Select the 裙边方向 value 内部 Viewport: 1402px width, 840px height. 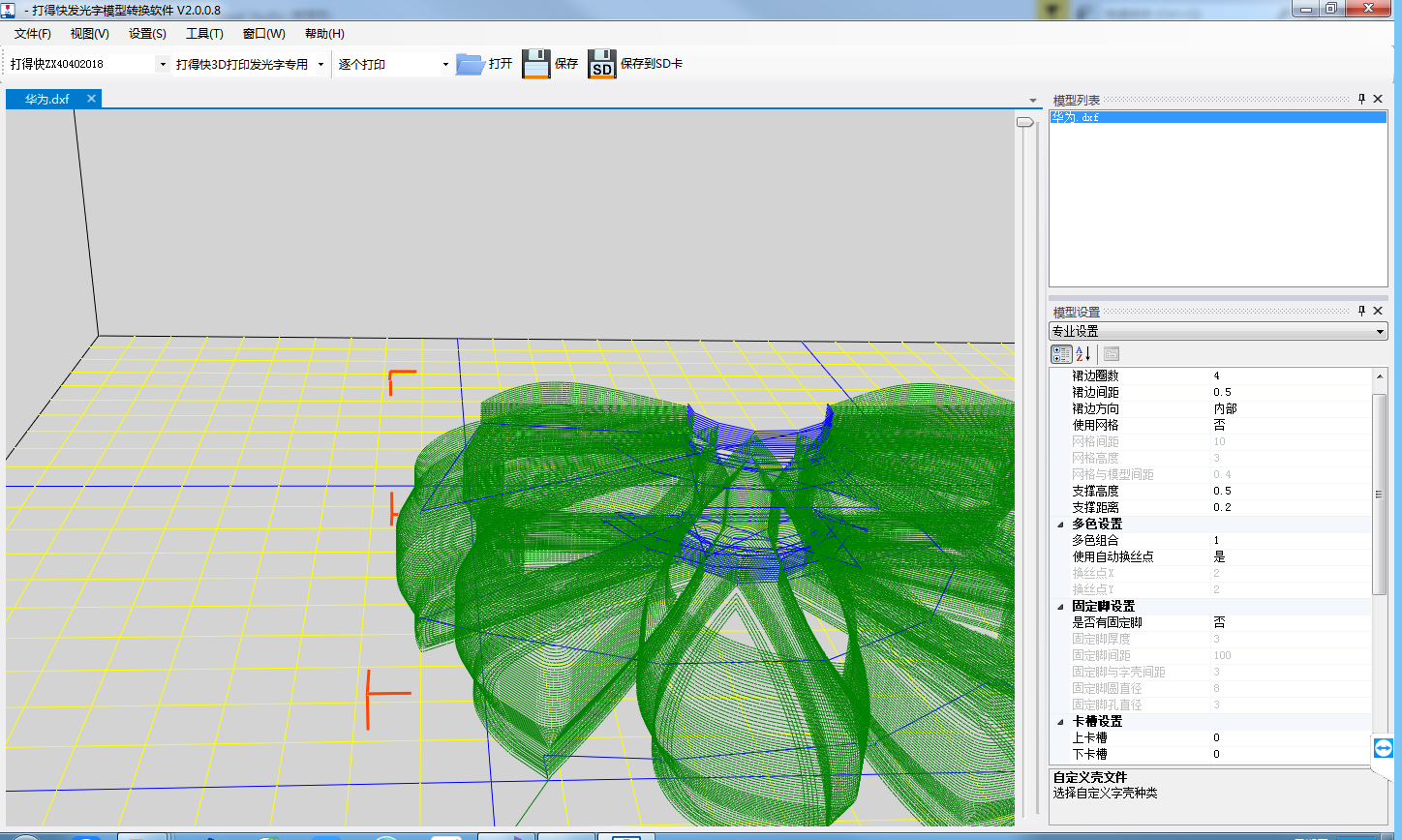pyautogui.click(x=1292, y=408)
